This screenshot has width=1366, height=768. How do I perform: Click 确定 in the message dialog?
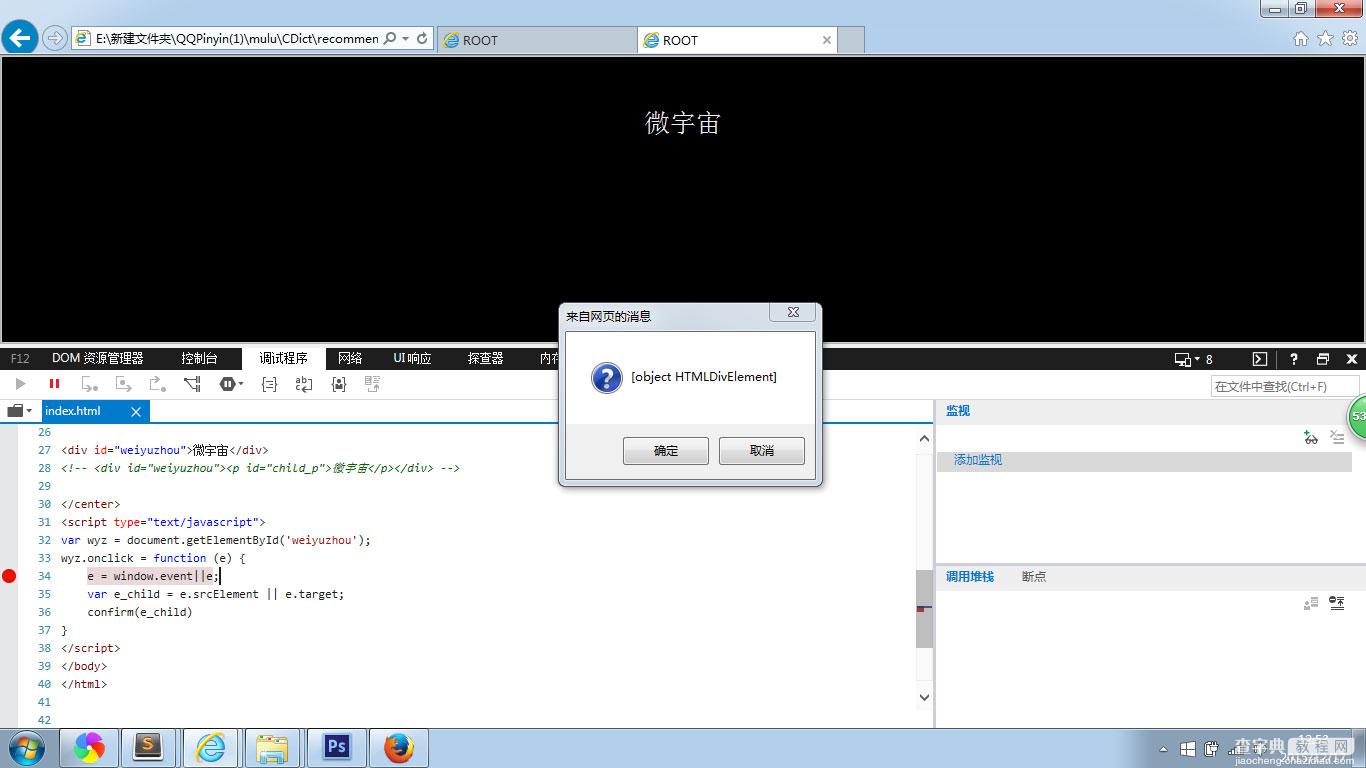coord(666,451)
